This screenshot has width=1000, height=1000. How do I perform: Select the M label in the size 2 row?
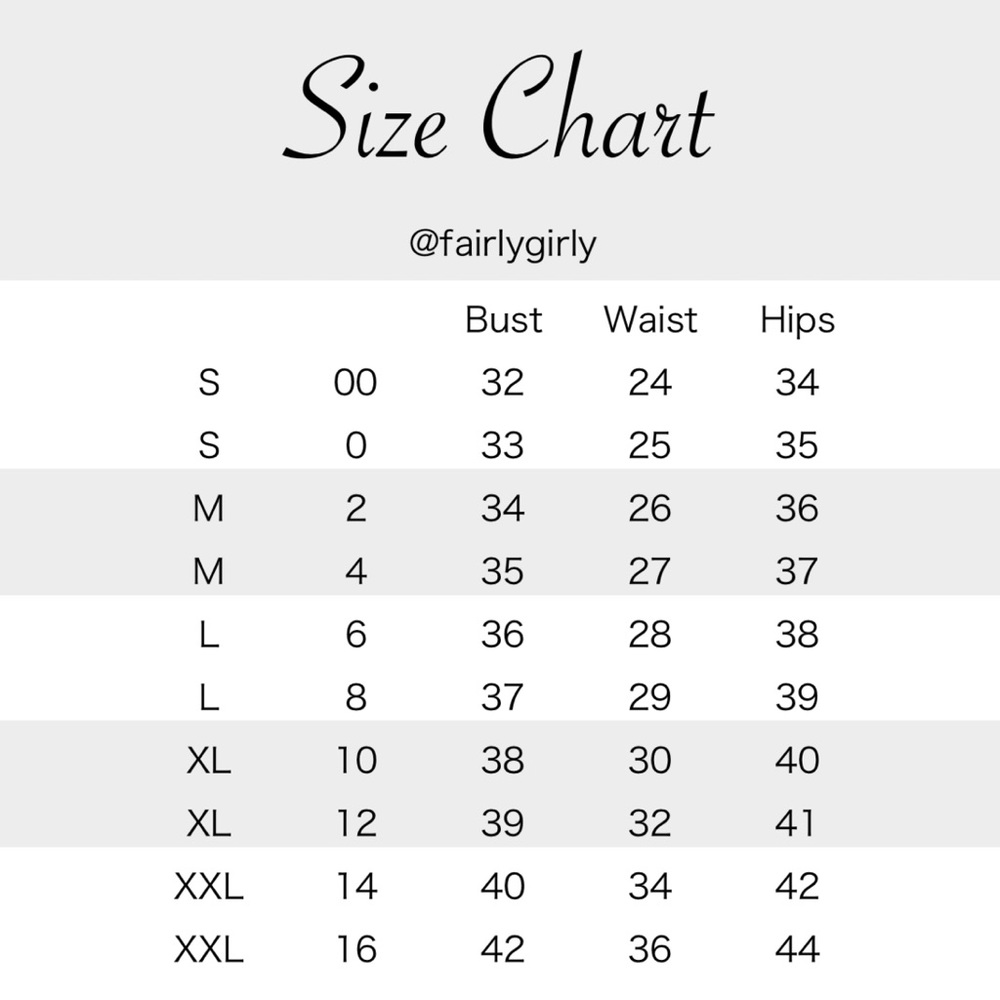tap(209, 509)
